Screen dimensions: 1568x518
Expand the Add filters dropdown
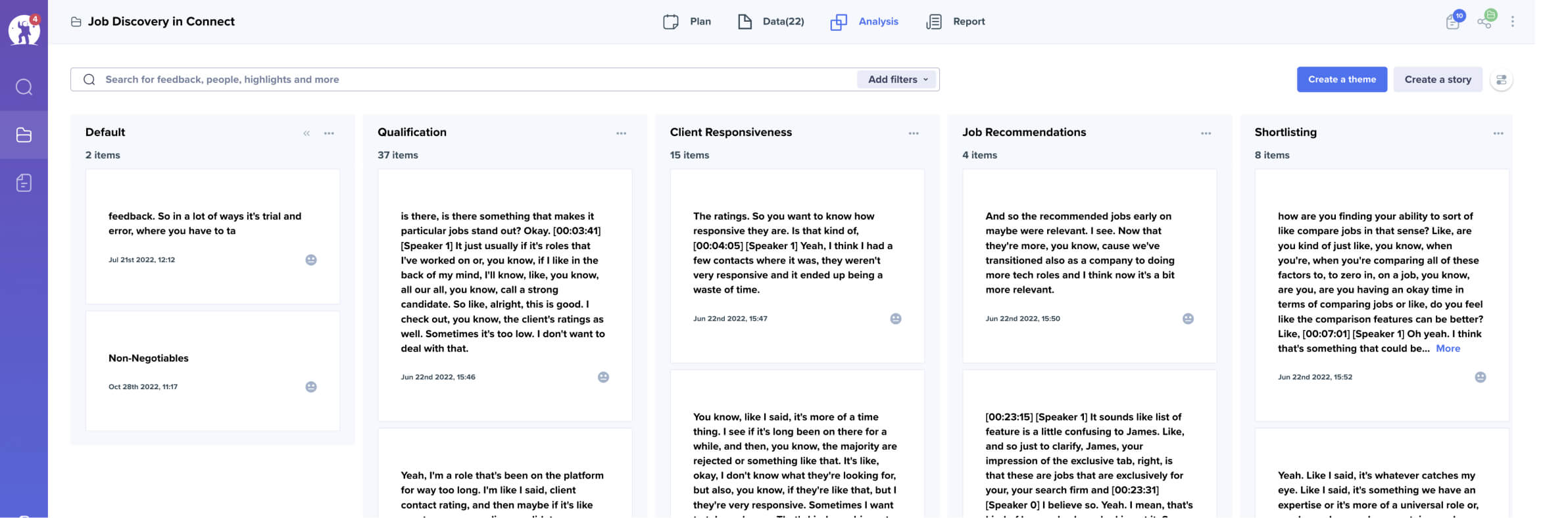click(897, 80)
